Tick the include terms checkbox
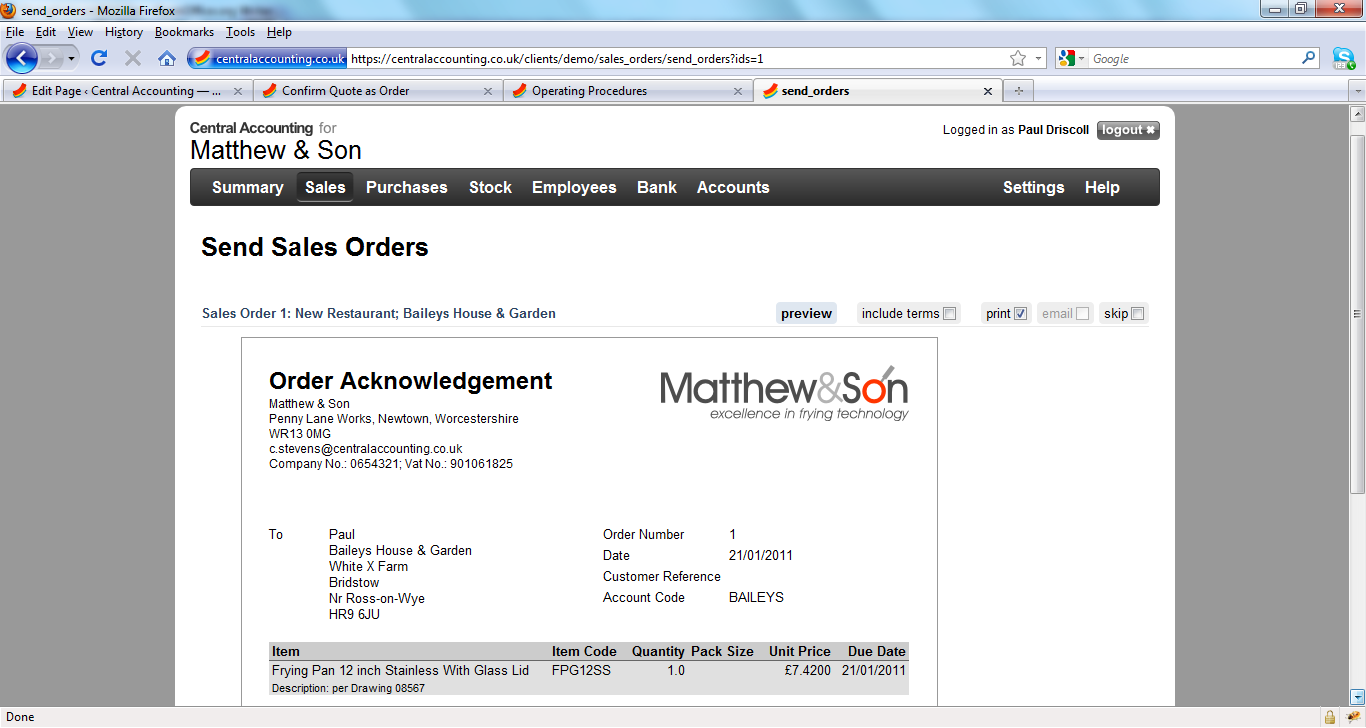The image size is (1366, 728). click(950, 314)
